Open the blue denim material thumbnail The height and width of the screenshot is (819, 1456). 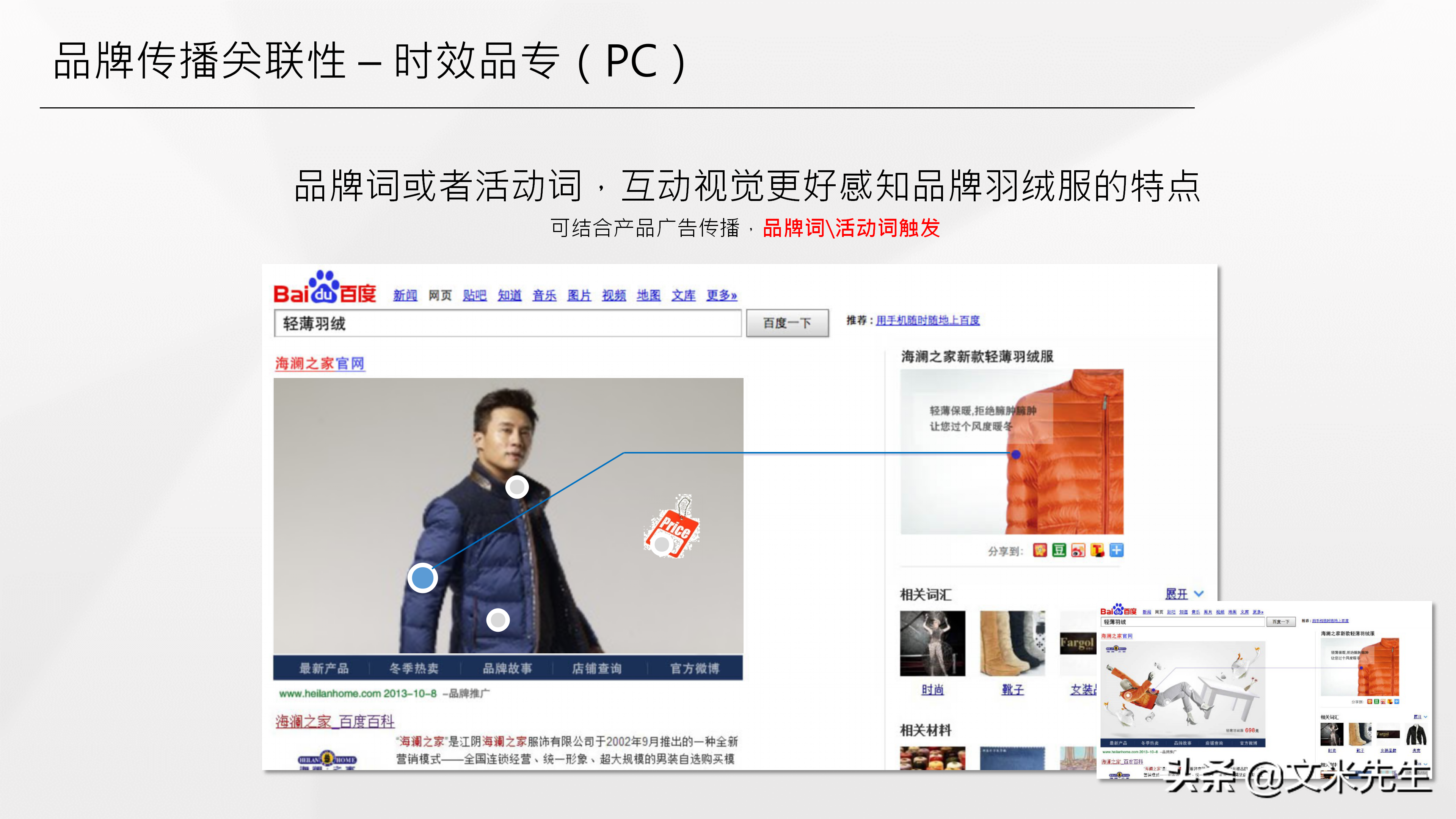click(x=1012, y=758)
